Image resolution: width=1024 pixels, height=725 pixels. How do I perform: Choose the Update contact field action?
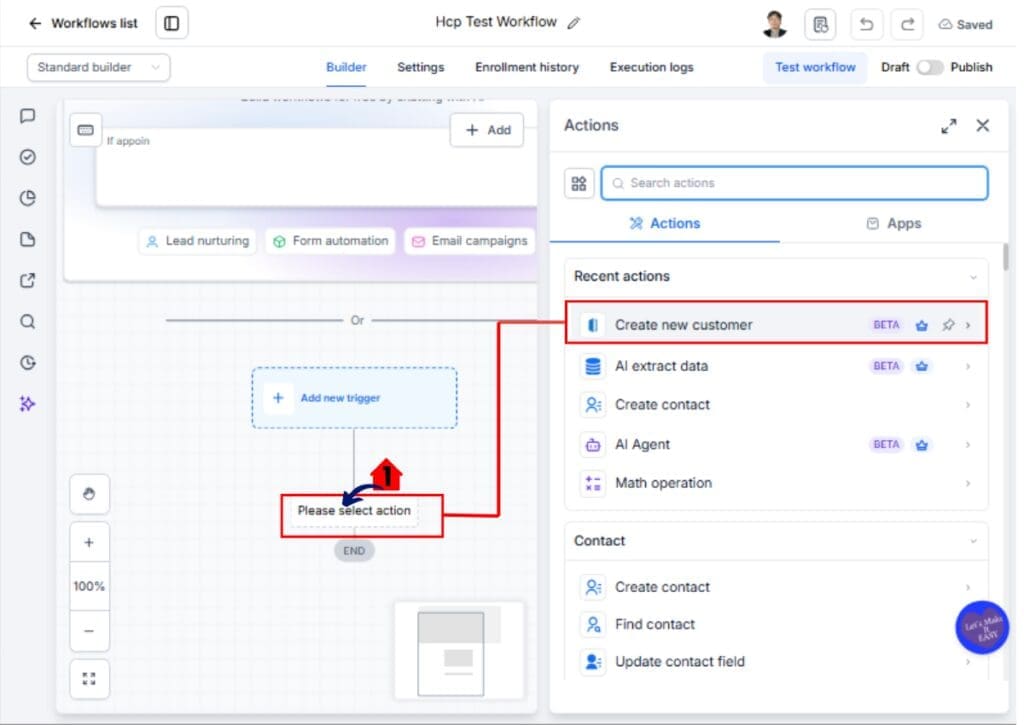pos(776,662)
